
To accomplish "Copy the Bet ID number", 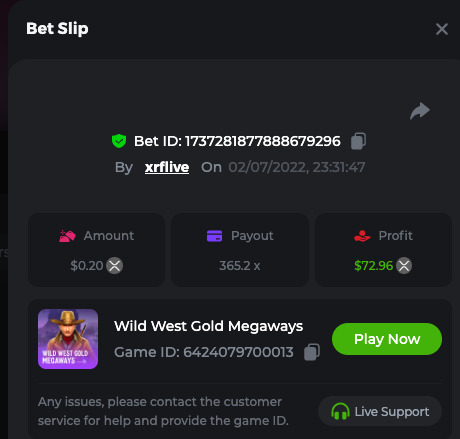I will [x=358, y=141].
